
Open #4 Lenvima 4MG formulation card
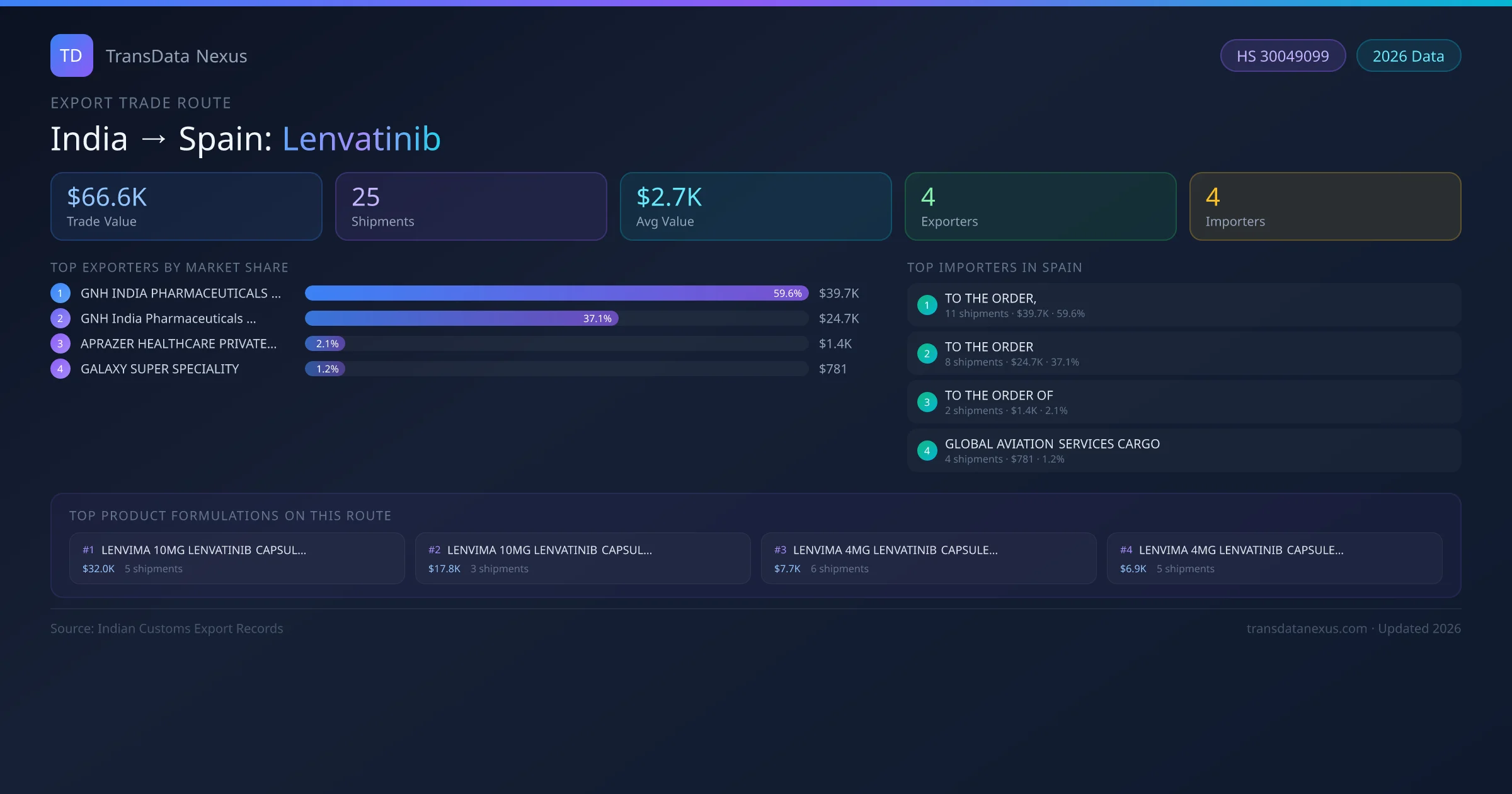[x=1274, y=558]
